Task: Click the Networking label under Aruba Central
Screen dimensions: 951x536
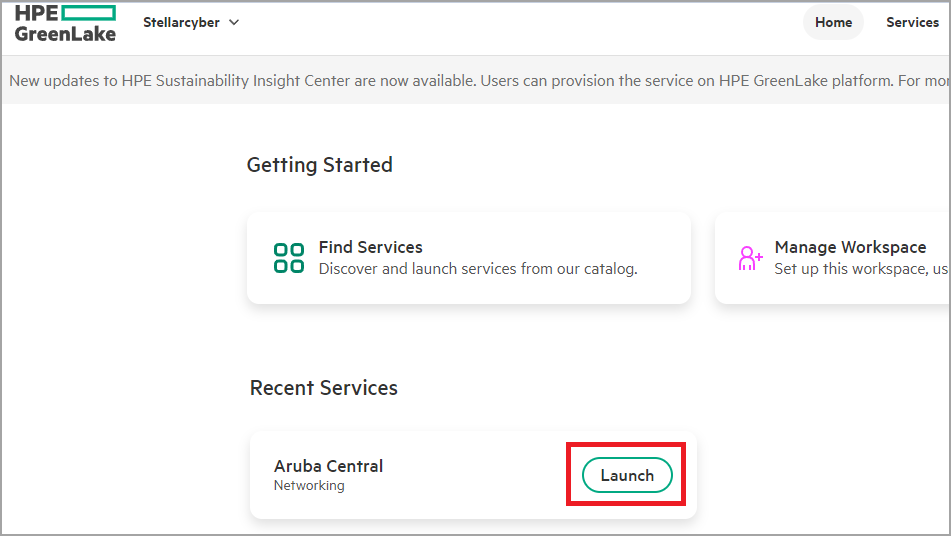Action: [x=309, y=486]
